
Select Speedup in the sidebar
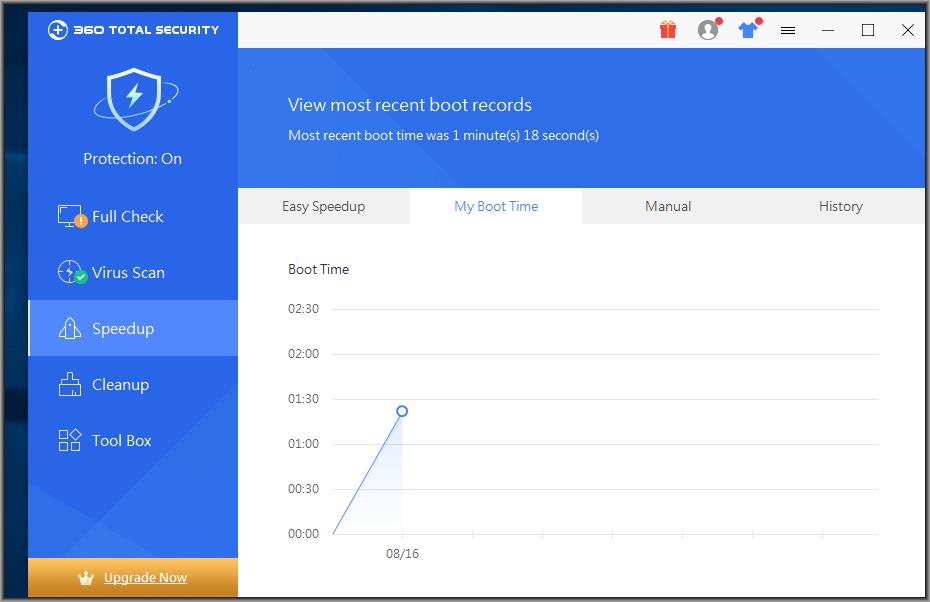coord(123,329)
